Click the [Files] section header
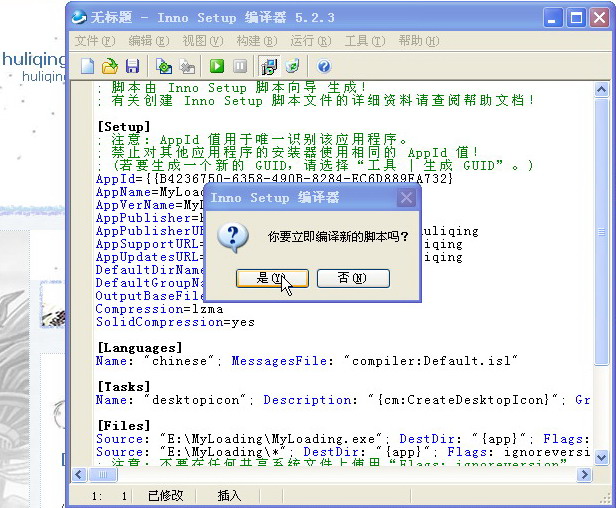 click(x=124, y=425)
